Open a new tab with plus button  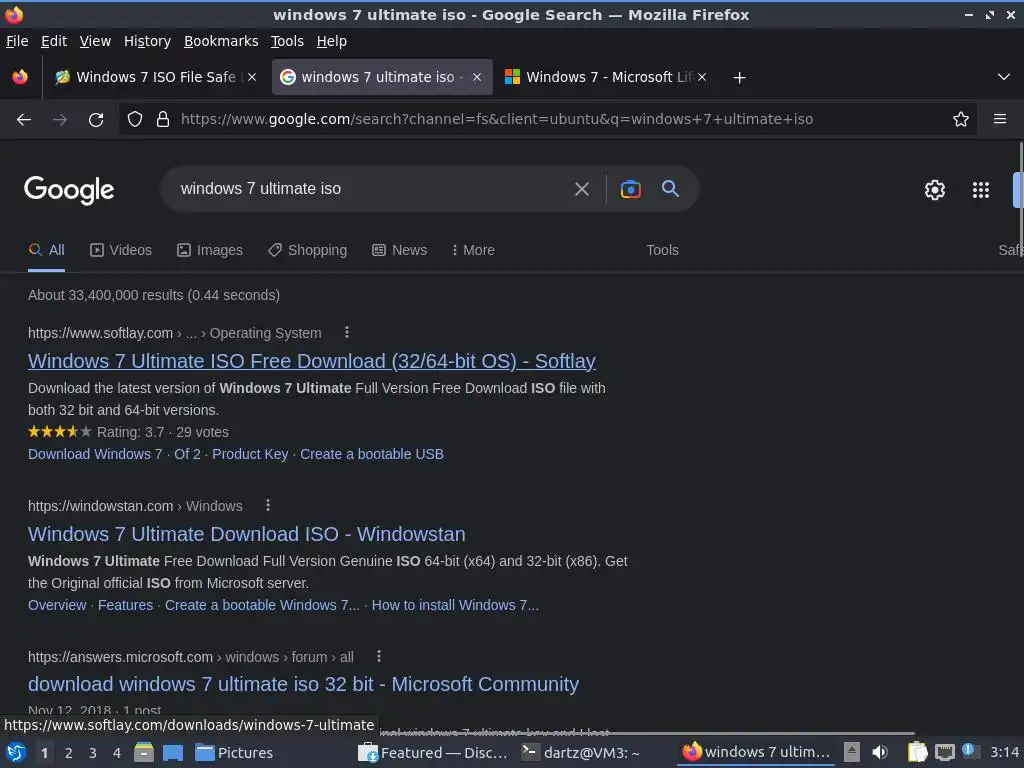739,78
